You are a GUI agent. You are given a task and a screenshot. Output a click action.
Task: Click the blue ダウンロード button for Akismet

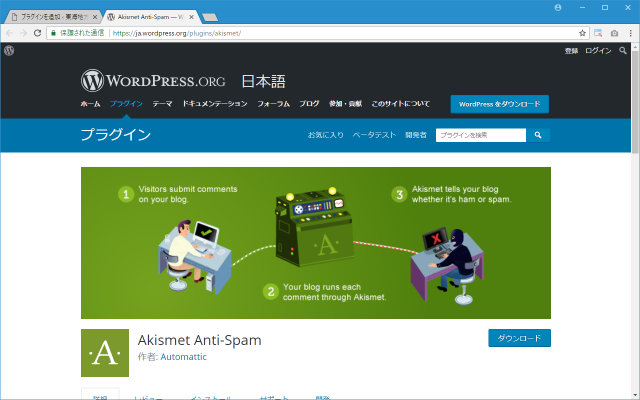pos(519,338)
